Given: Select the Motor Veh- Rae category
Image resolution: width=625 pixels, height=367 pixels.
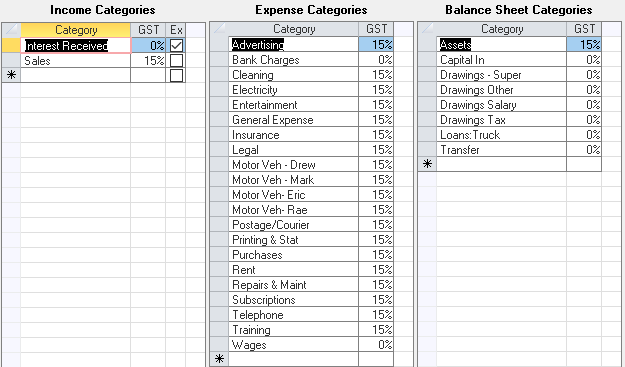Looking at the screenshot, I should point(294,210).
